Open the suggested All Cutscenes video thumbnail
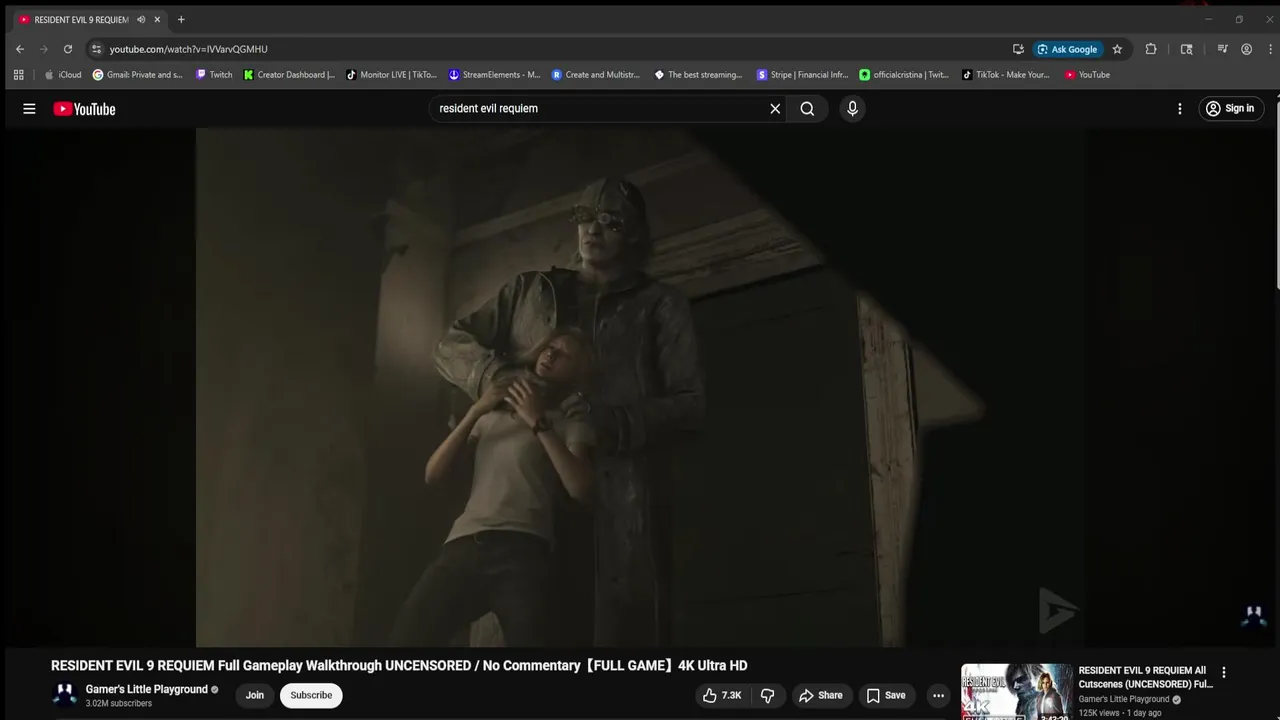 pyautogui.click(x=1017, y=692)
